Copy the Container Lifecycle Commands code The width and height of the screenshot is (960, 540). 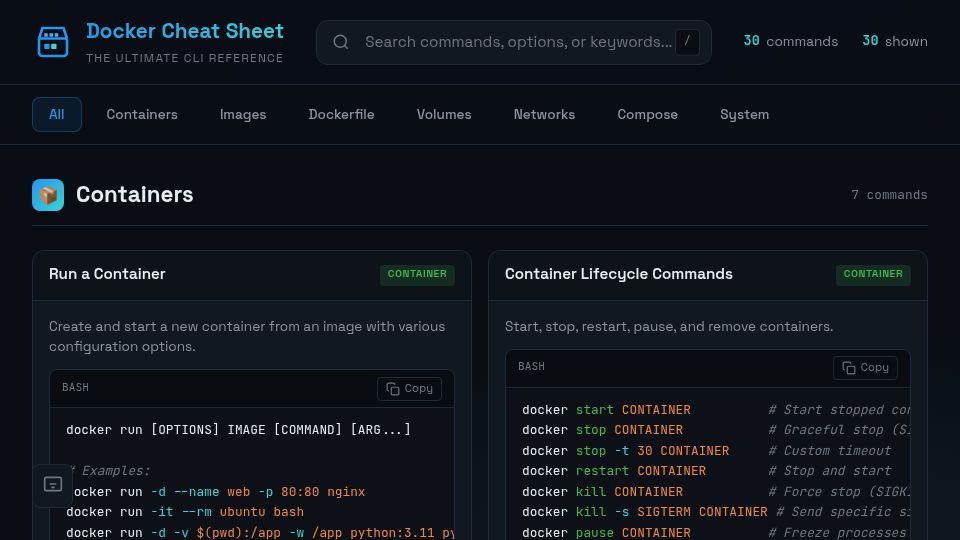point(865,368)
